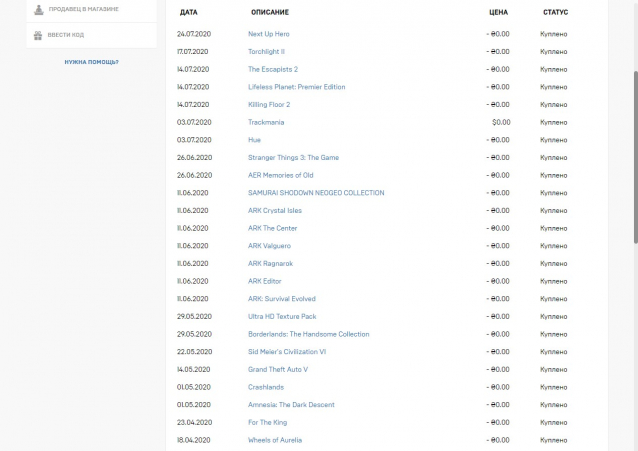Click Ultra HD Texture Pack link

(282, 316)
